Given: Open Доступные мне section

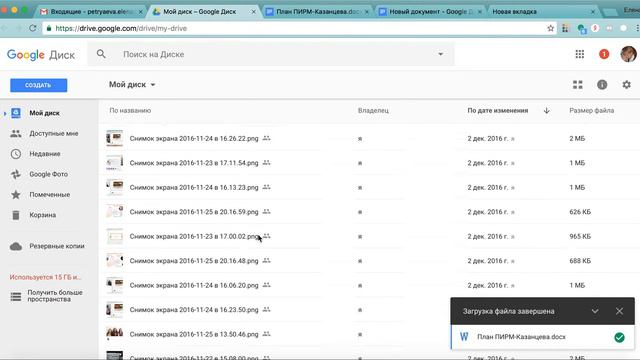Looking at the screenshot, I should click(x=53, y=133).
